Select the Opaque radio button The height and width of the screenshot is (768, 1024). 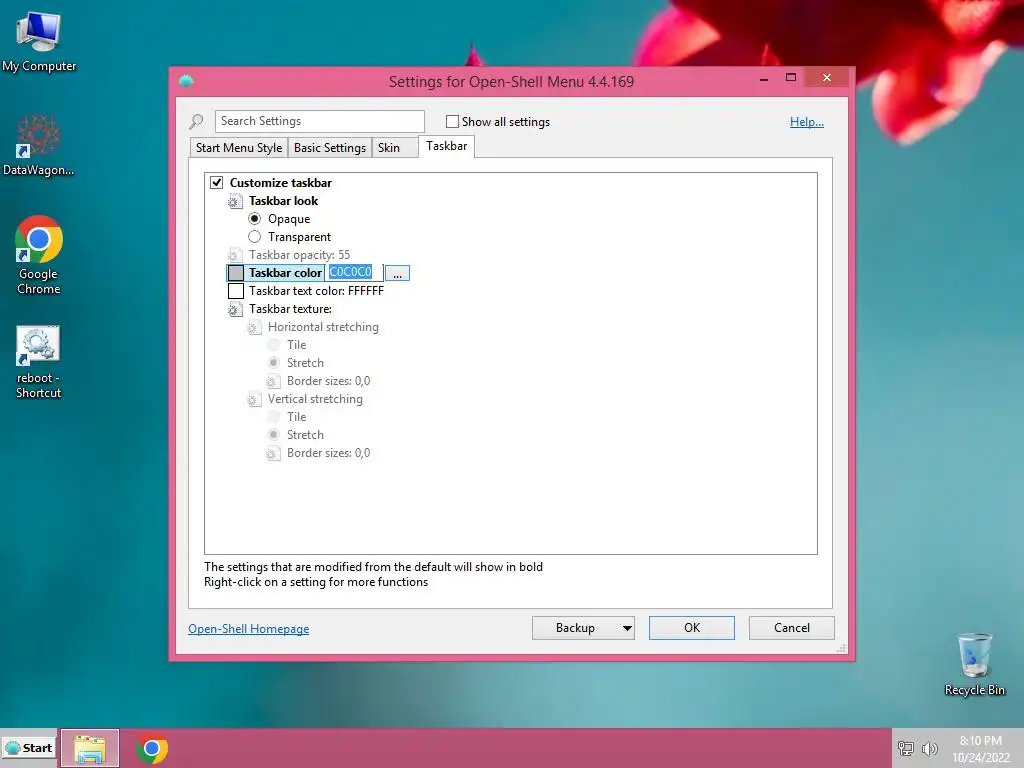(x=254, y=219)
